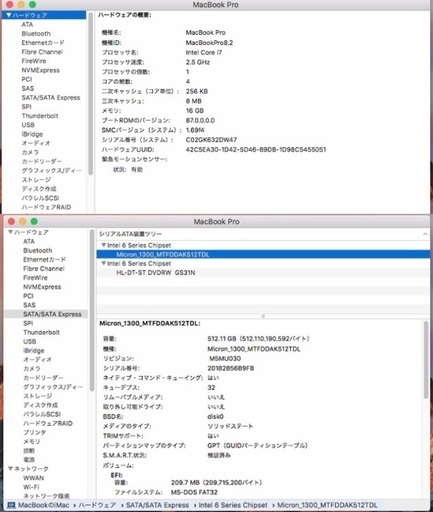Select ATA in top window sidebar

click(x=27, y=25)
